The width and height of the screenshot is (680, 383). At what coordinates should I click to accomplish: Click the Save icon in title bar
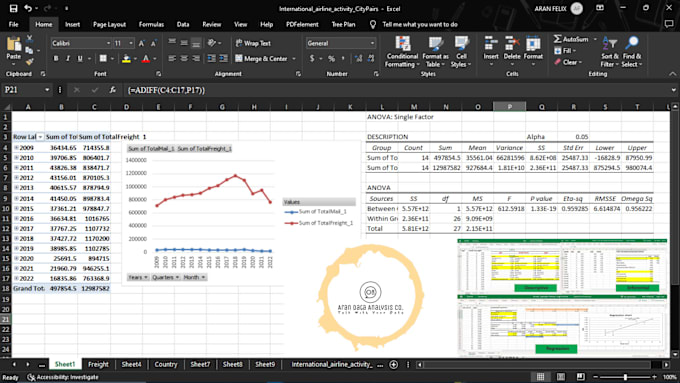point(13,8)
